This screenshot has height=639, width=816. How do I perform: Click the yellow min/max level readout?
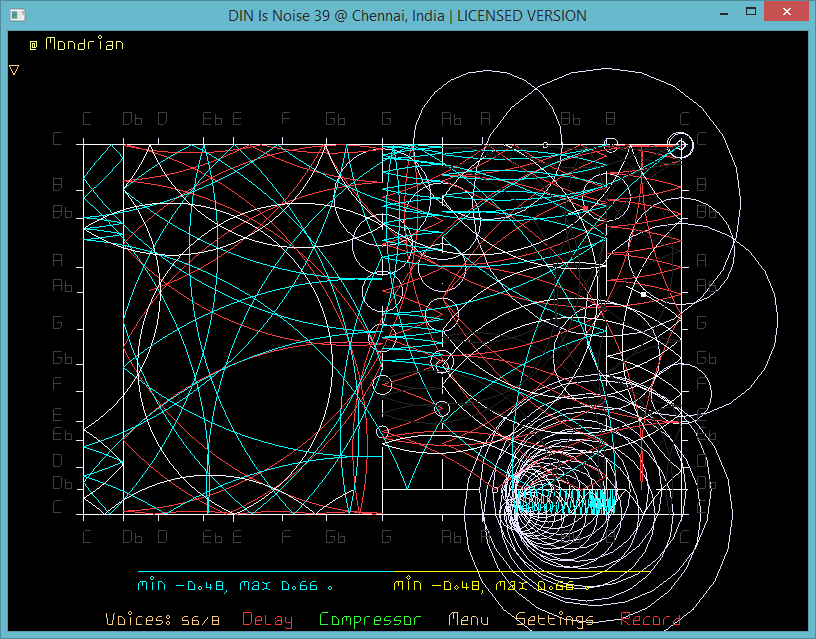(x=484, y=585)
